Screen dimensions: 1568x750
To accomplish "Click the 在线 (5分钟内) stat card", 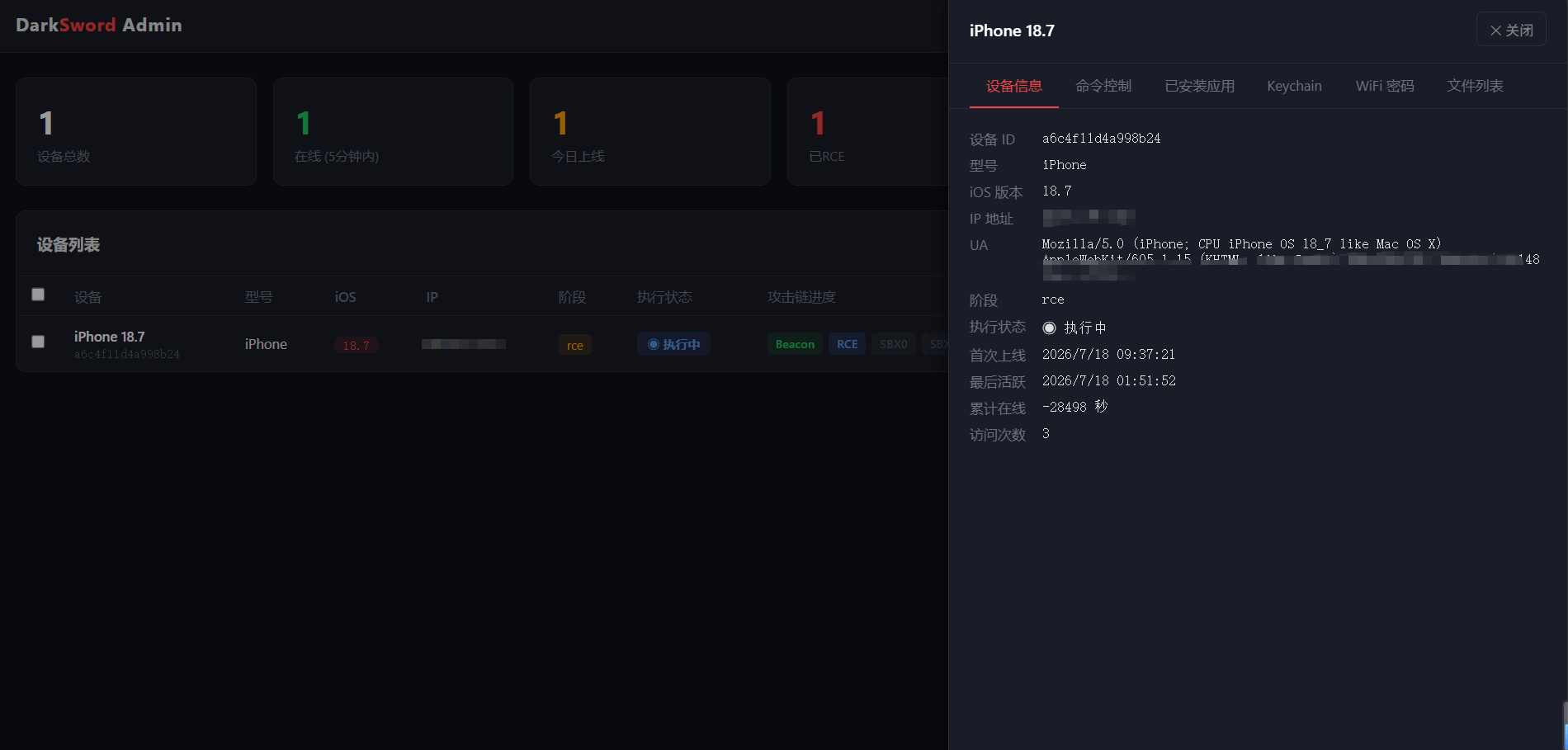I will [x=393, y=131].
